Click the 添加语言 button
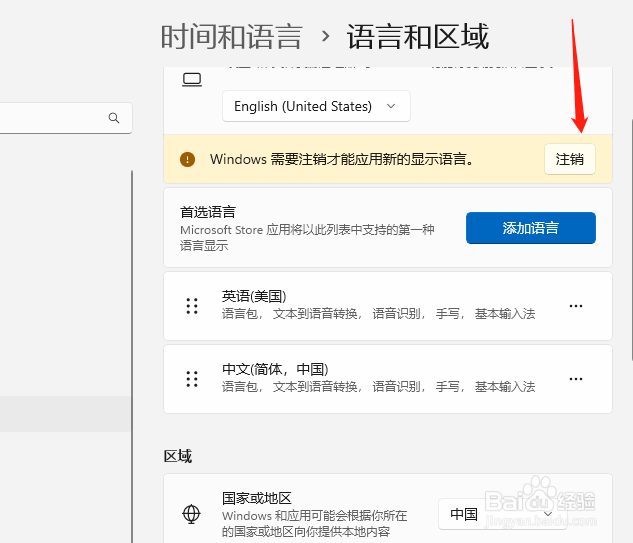The width and height of the screenshot is (633, 543). click(530, 228)
